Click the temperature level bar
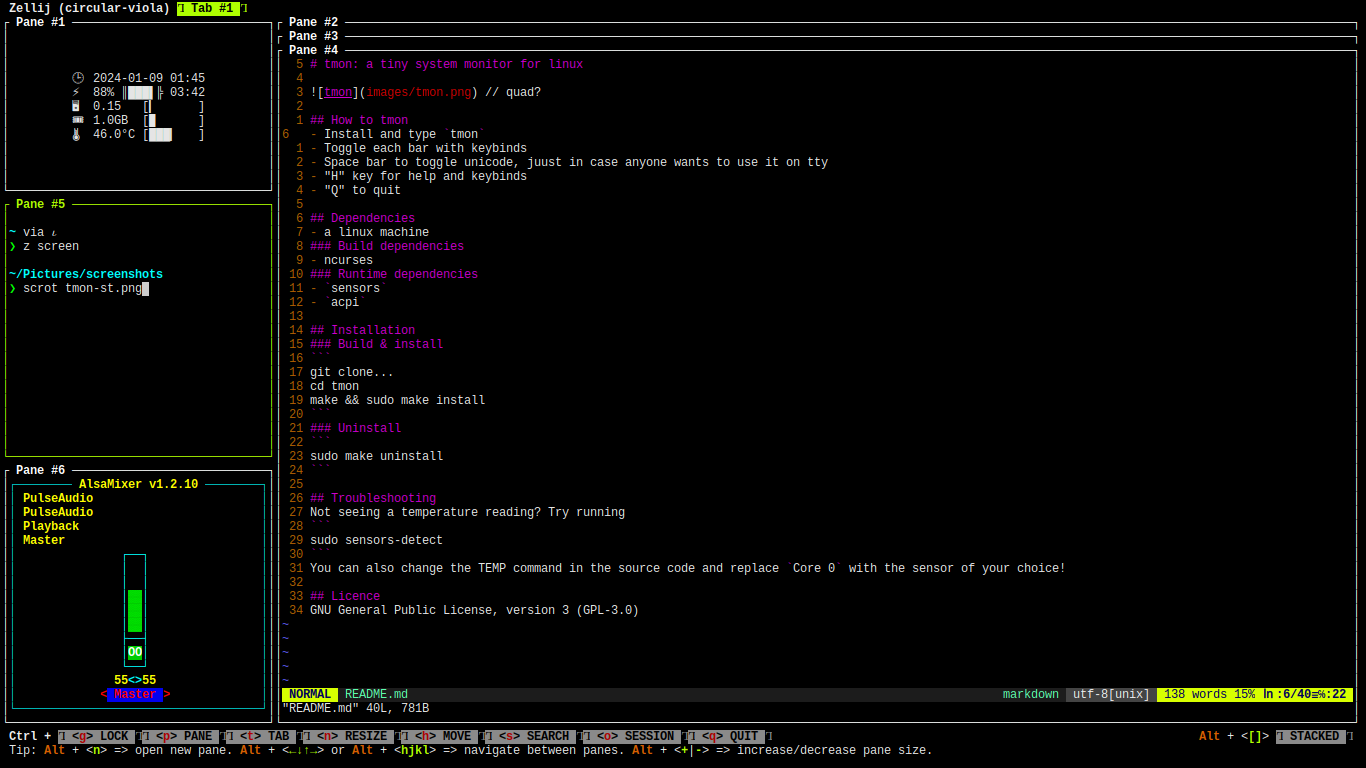 coord(174,134)
